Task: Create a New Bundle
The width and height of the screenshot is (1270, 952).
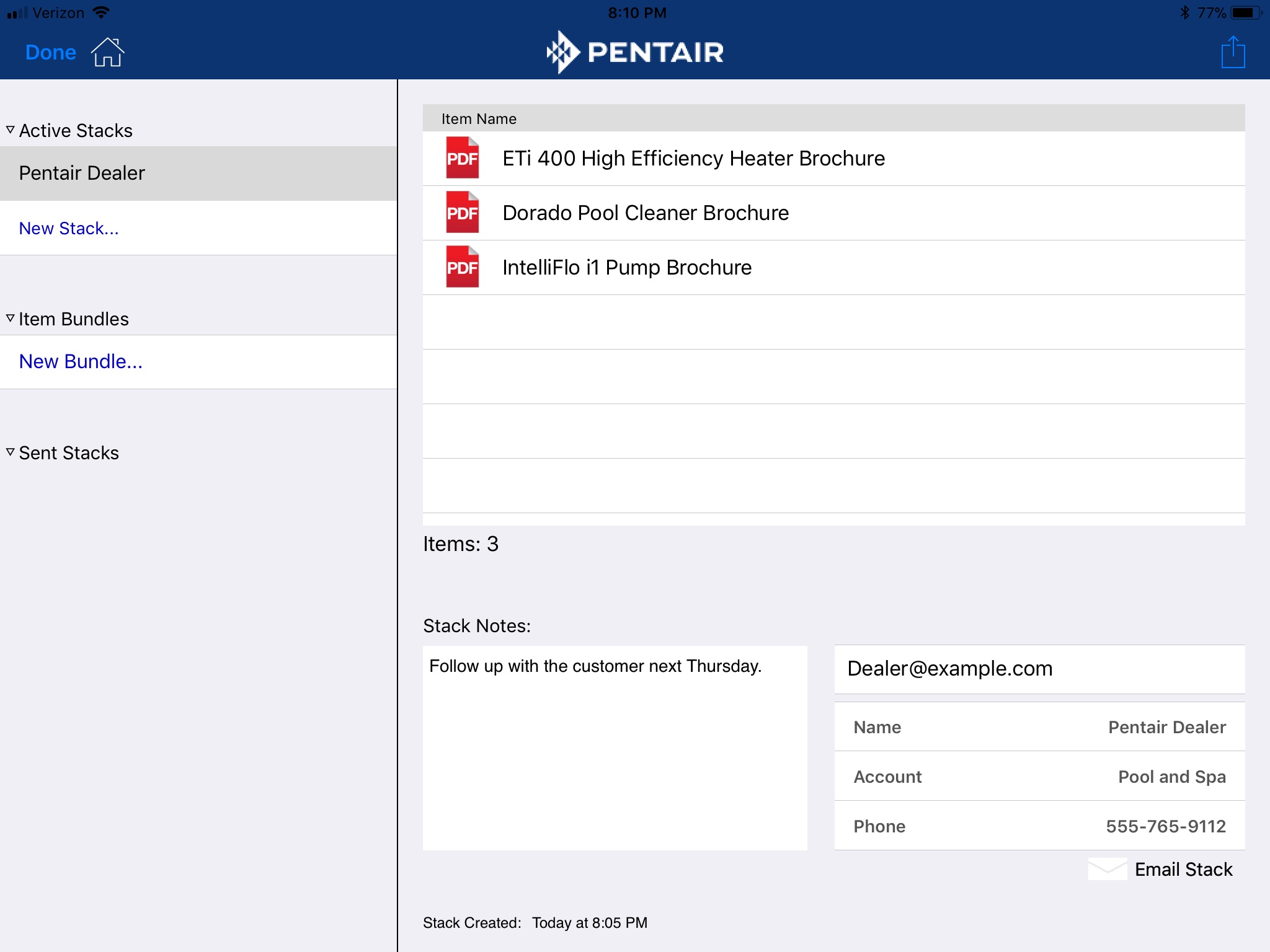Action: [x=81, y=361]
